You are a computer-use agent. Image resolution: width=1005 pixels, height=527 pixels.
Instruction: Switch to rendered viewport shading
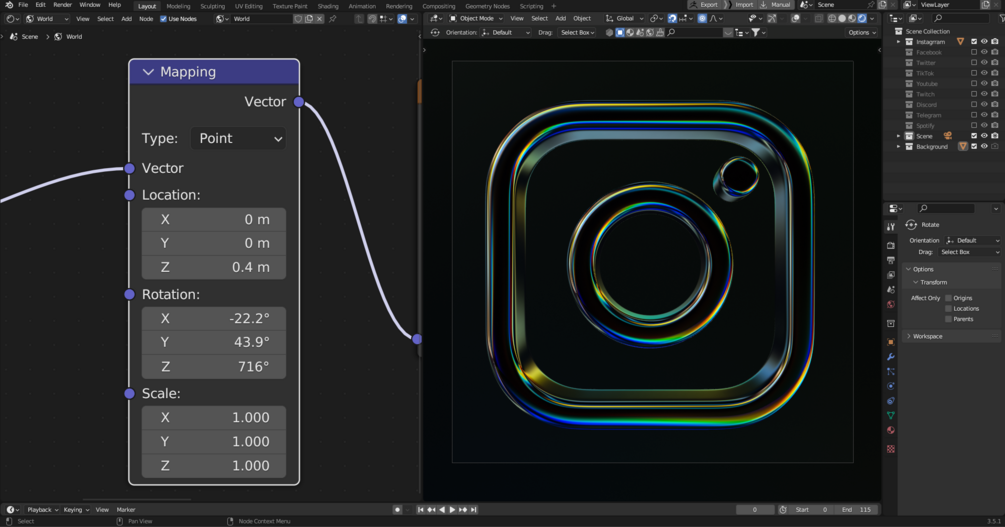click(862, 19)
